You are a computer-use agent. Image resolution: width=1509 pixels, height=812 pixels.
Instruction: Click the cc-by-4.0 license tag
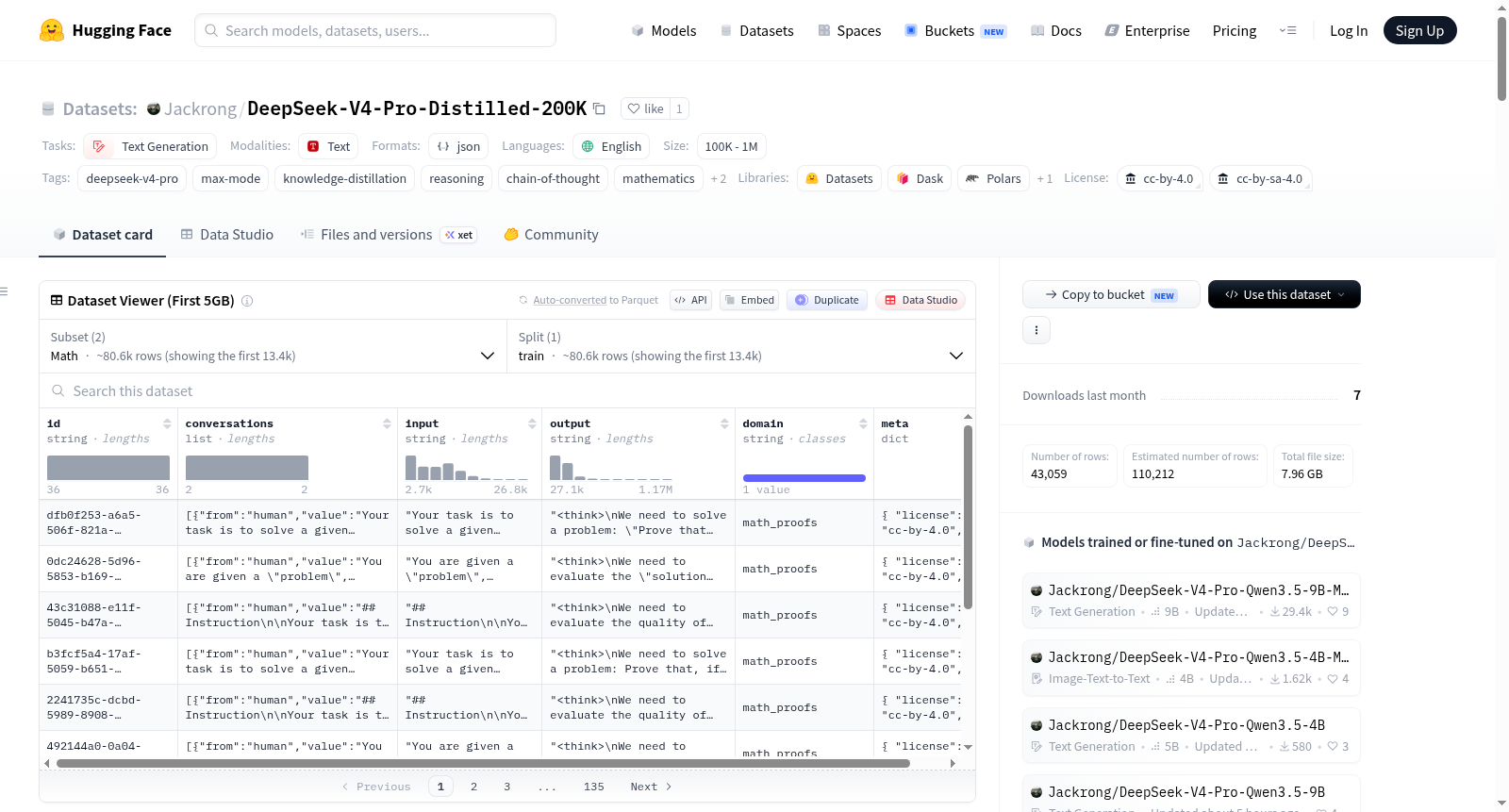pos(1160,178)
